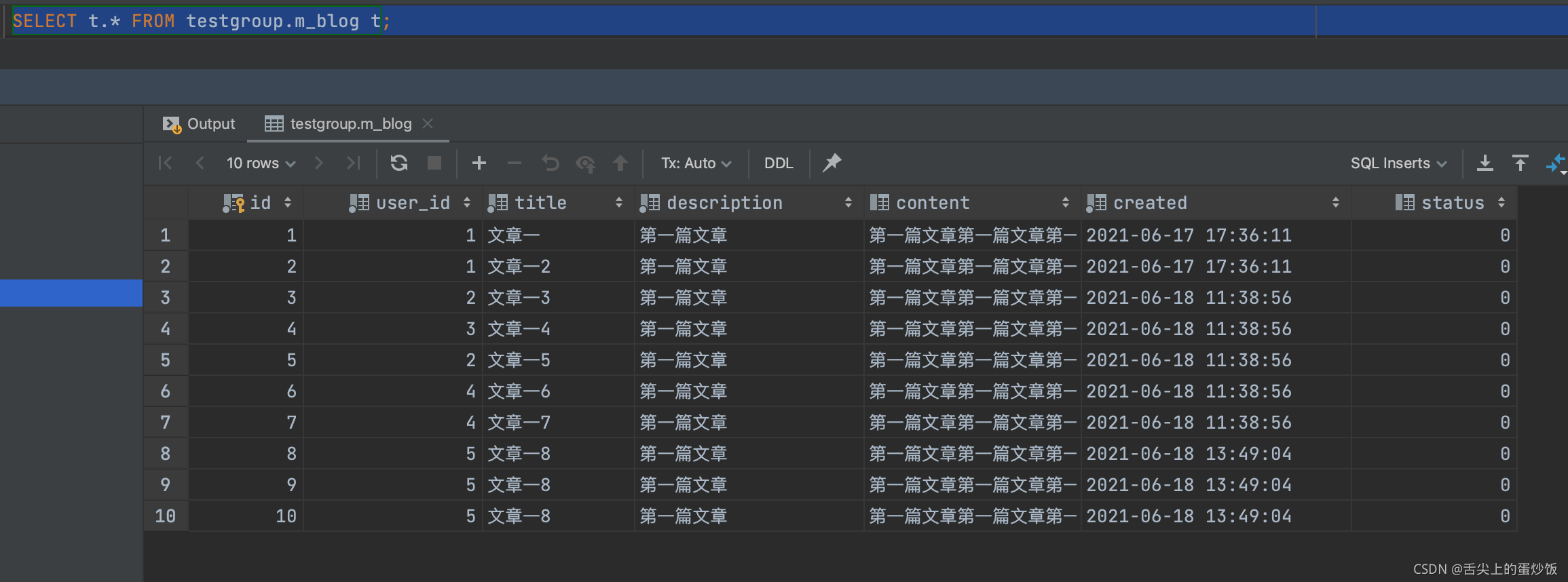Delete the selected row

515,163
